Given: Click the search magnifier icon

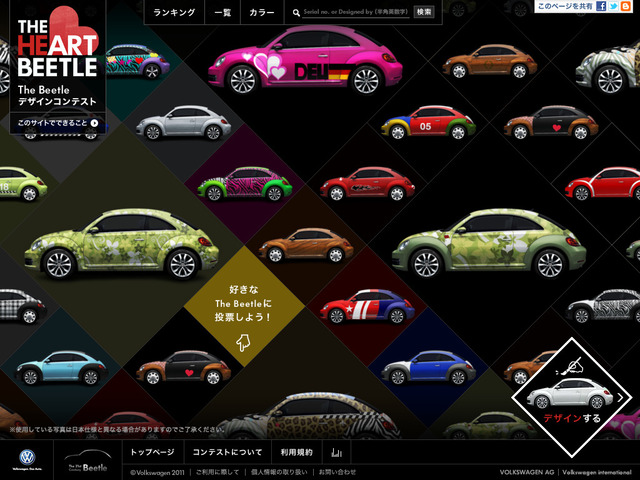Looking at the screenshot, I should [296, 13].
